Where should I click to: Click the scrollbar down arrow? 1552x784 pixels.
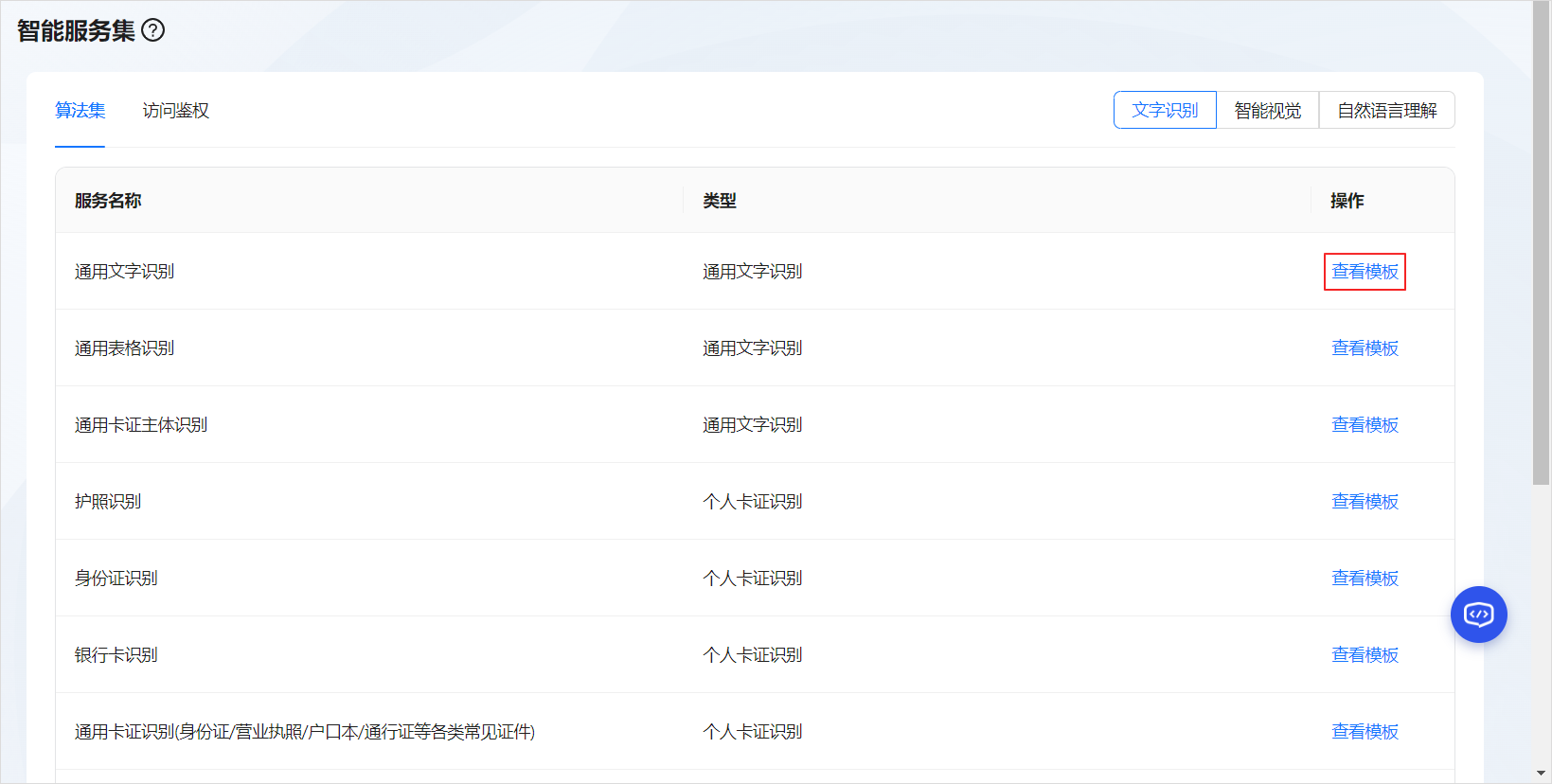click(1542, 775)
